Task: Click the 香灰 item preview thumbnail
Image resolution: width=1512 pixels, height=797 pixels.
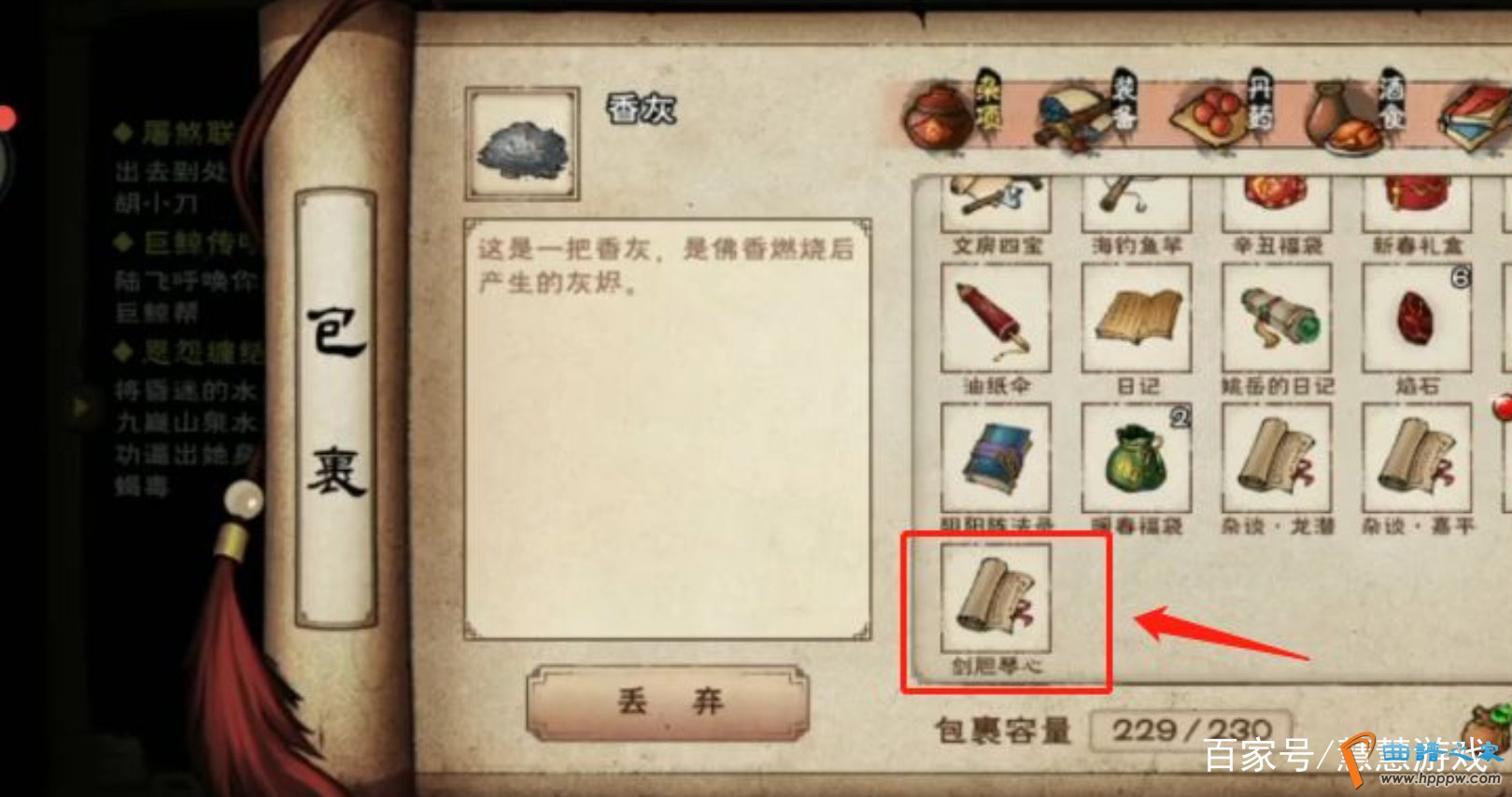Action: (x=523, y=145)
